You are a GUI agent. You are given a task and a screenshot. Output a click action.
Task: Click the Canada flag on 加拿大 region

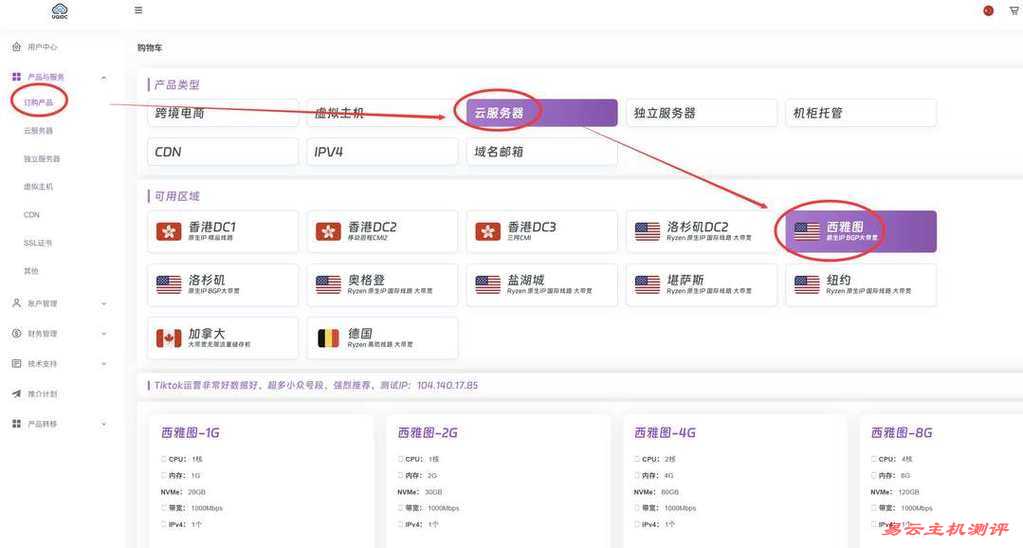click(169, 338)
